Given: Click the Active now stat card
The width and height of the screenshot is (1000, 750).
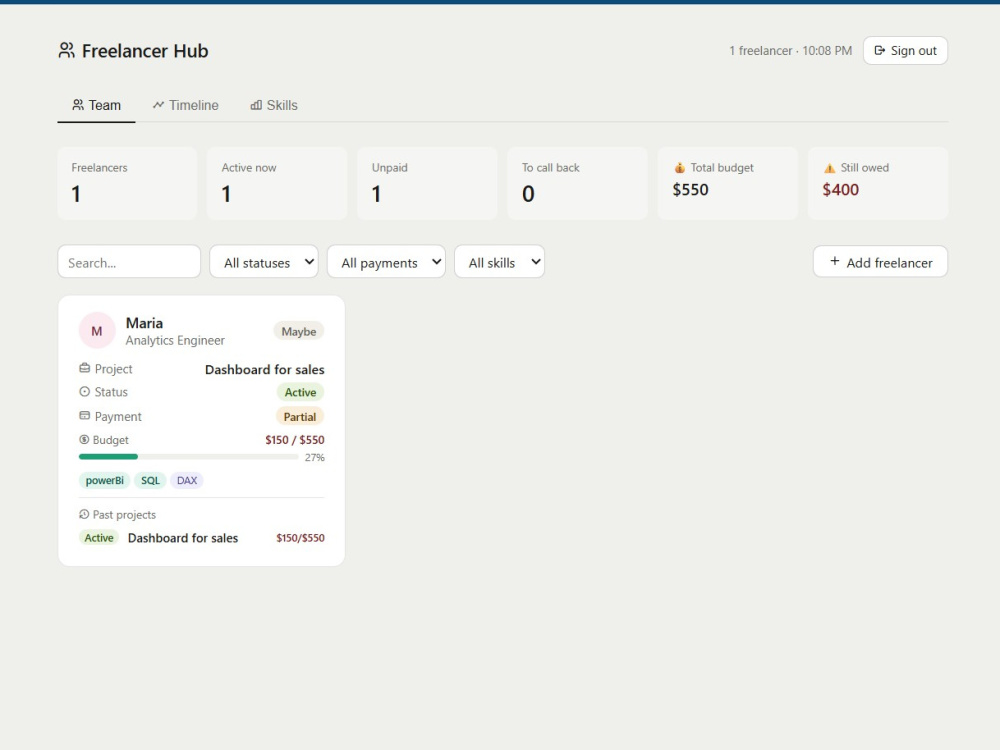Looking at the screenshot, I should coord(277,184).
